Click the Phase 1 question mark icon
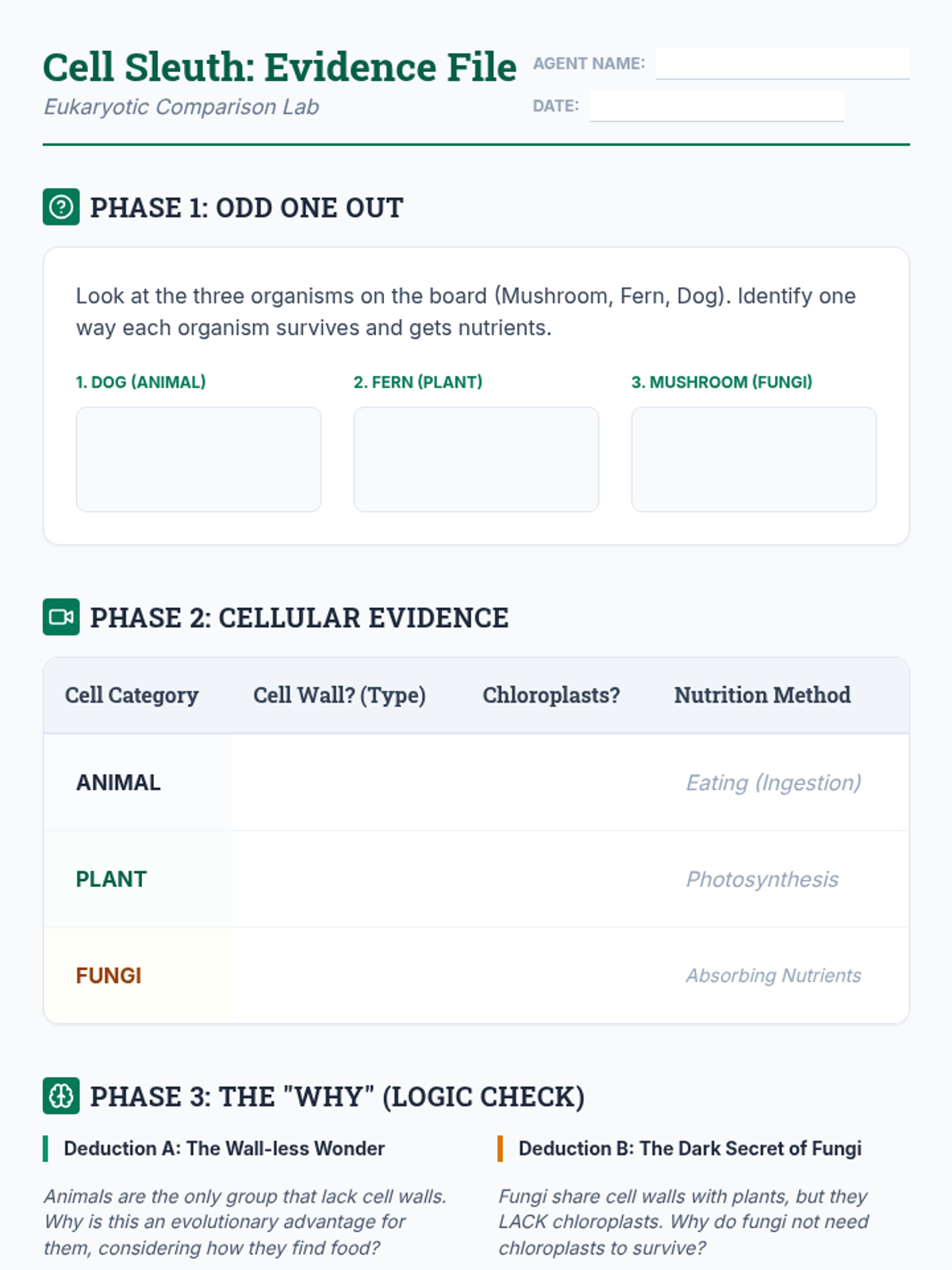The width and height of the screenshot is (952, 1270). (x=61, y=207)
